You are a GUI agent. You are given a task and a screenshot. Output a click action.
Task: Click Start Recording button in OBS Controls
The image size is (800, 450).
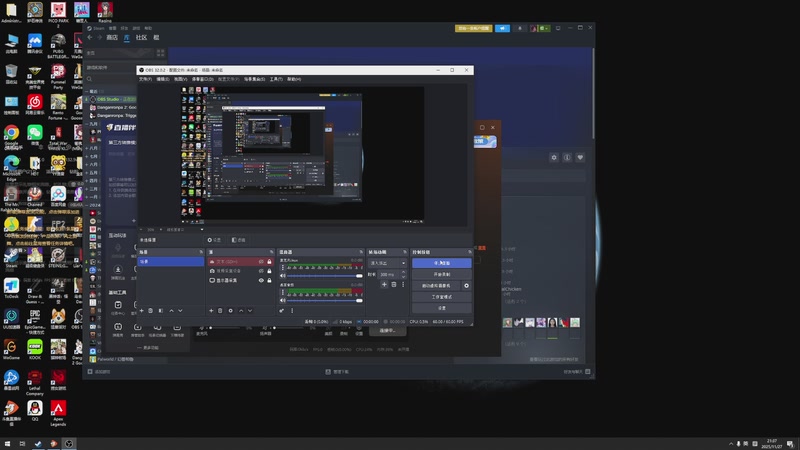pyautogui.click(x=442, y=274)
